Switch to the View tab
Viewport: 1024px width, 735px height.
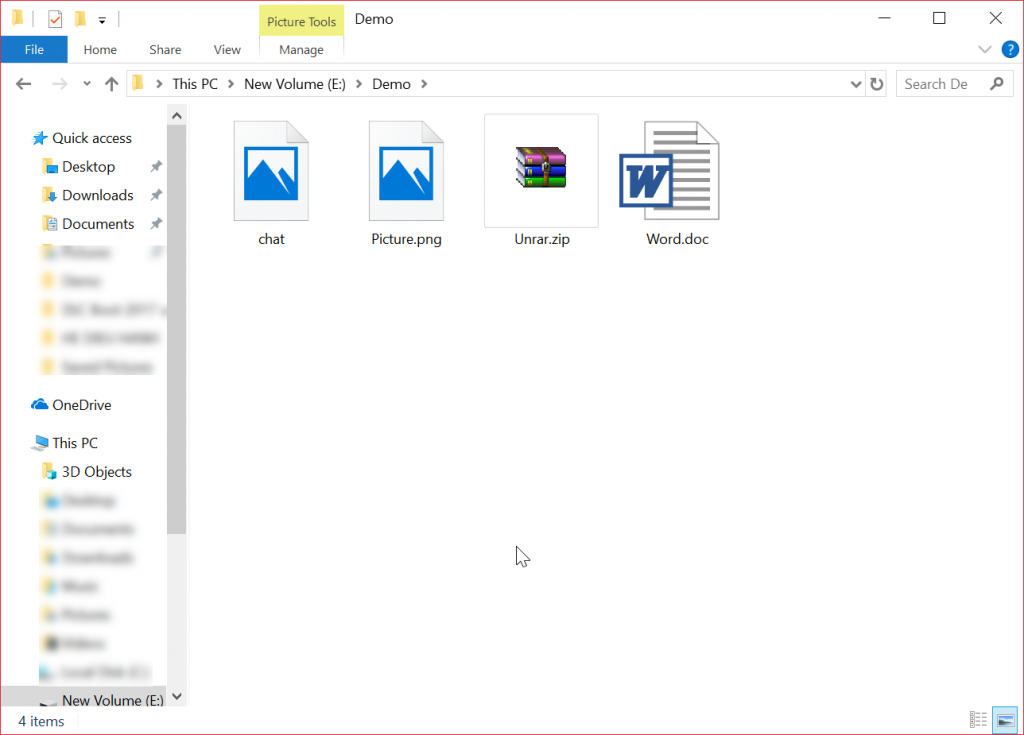[227, 49]
